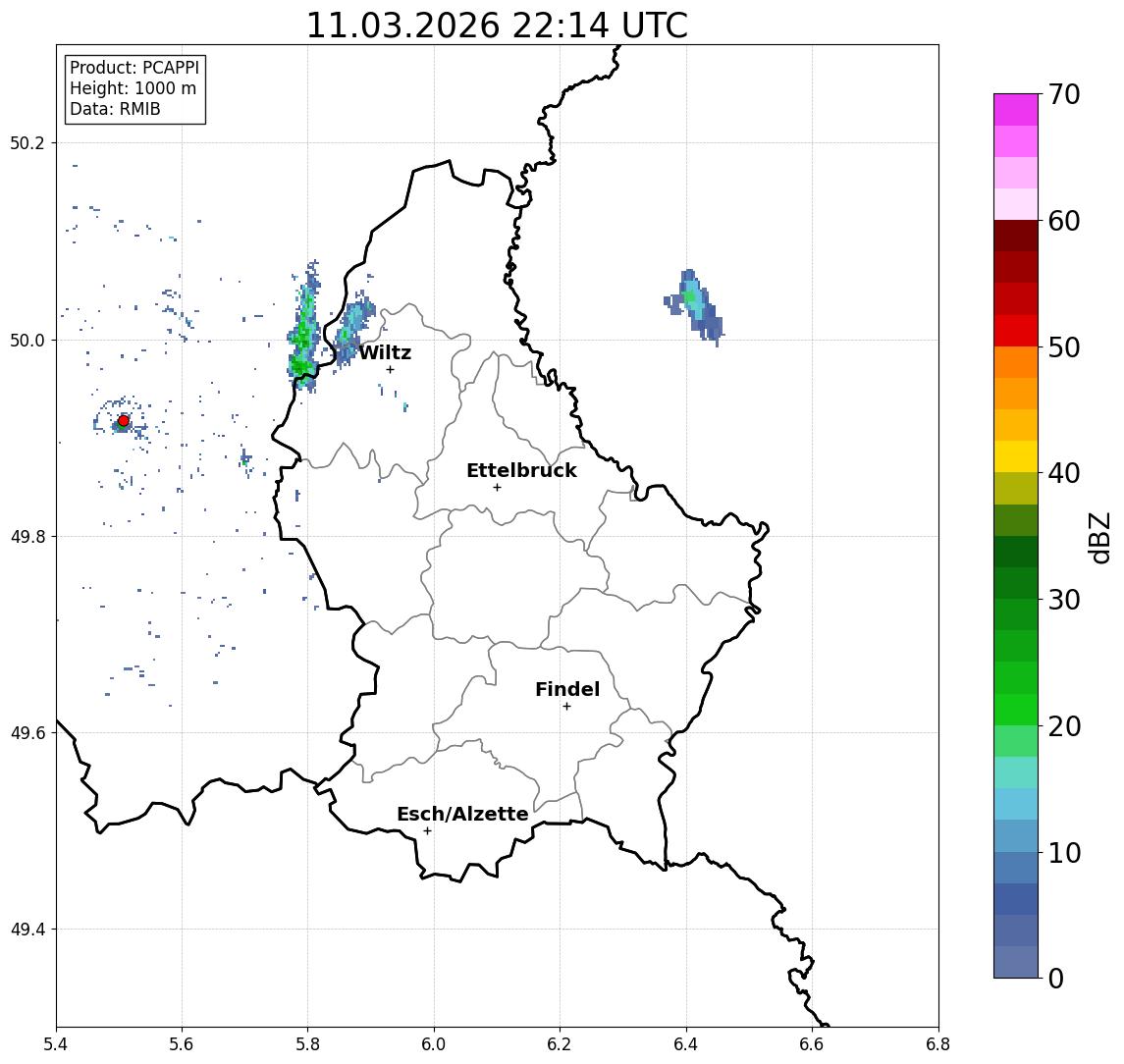The height and width of the screenshot is (1064, 1124).
Task: Click the 6.8 longitude tick label
Action: point(937,1044)
